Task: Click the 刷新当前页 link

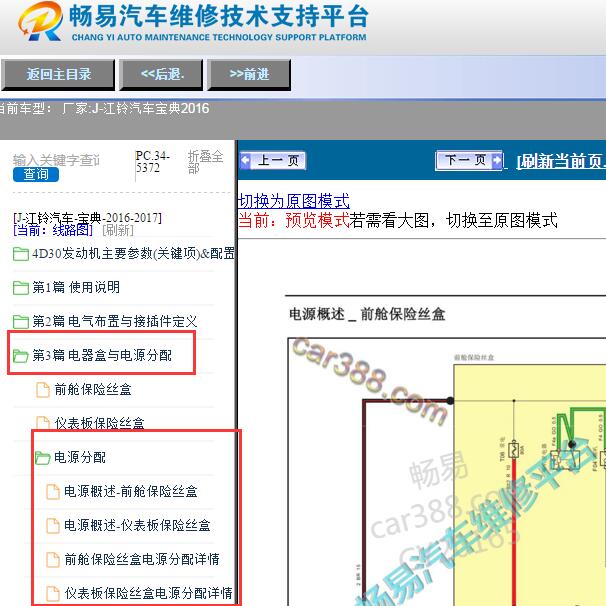Action: coord(561,161)
